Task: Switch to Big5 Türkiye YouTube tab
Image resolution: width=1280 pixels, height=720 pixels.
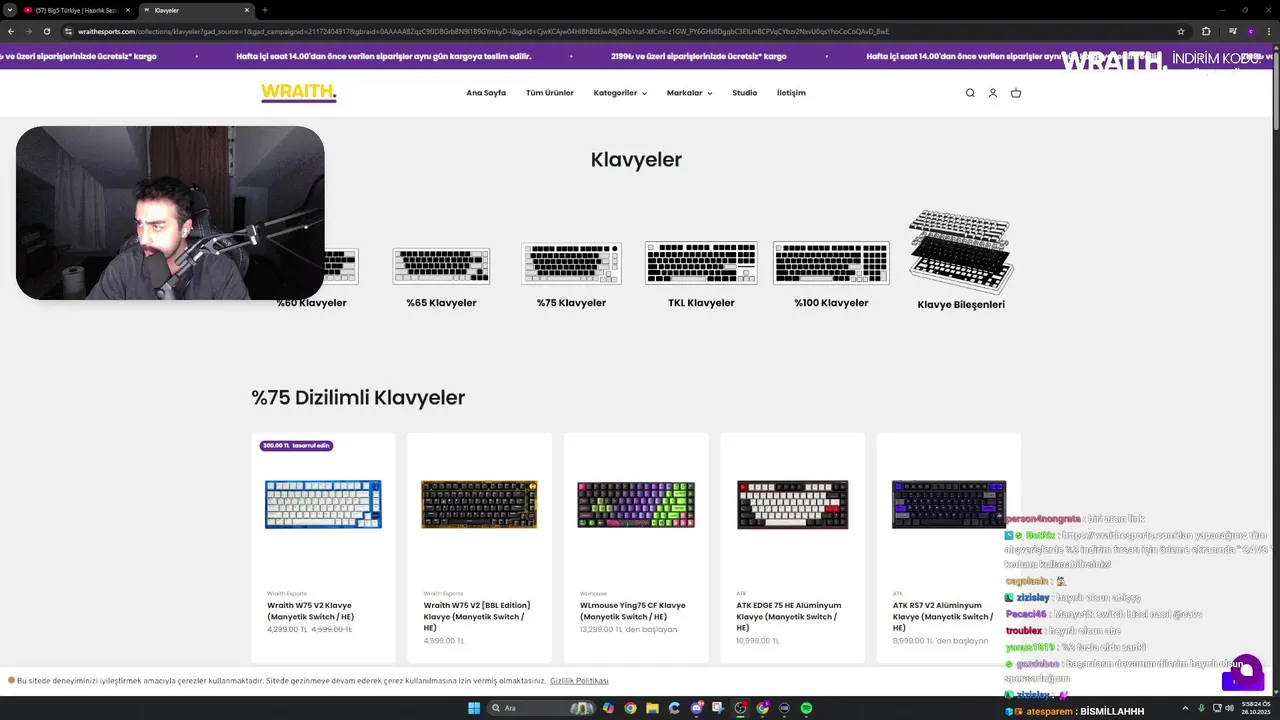Action: (x=76, y=10)
